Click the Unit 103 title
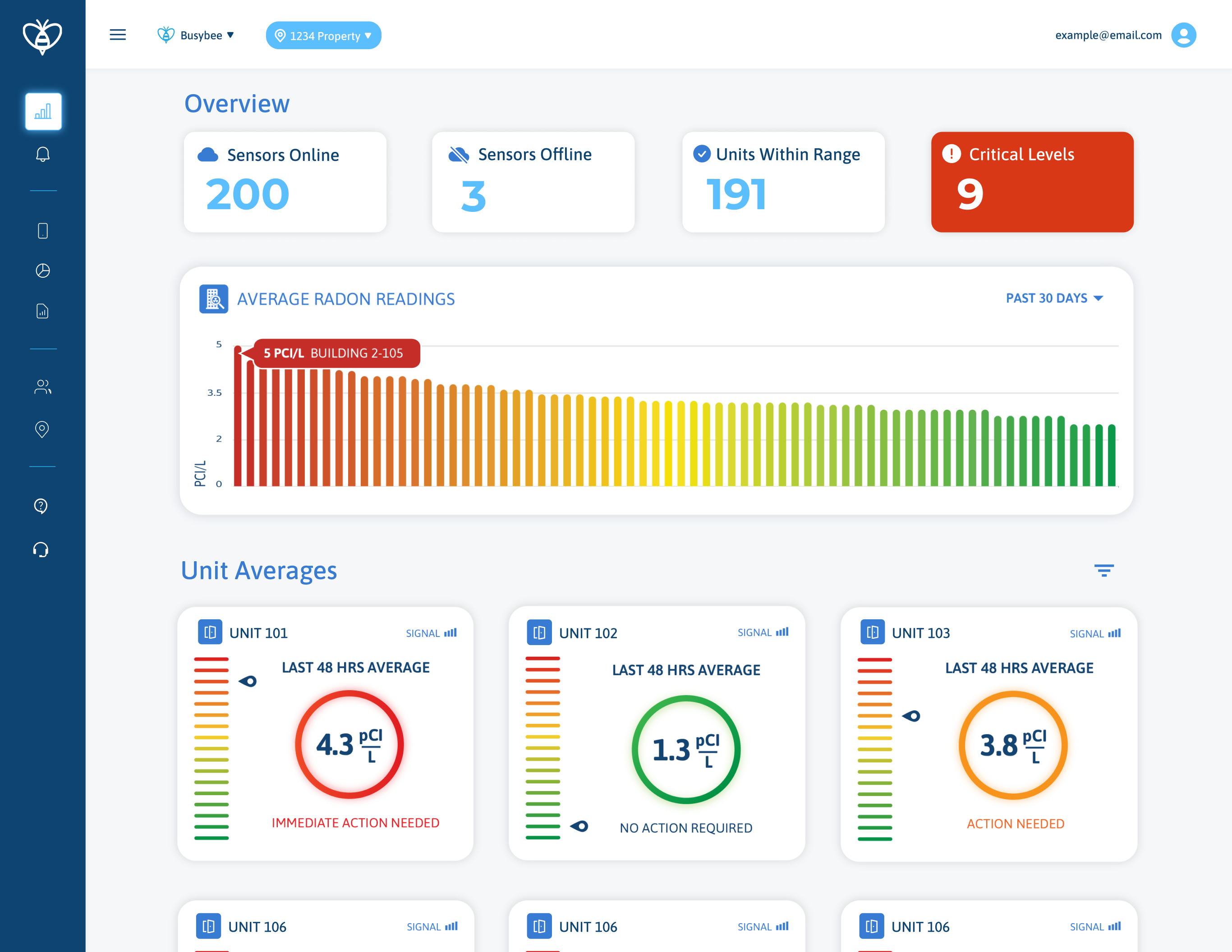 (x=920, y=633)
